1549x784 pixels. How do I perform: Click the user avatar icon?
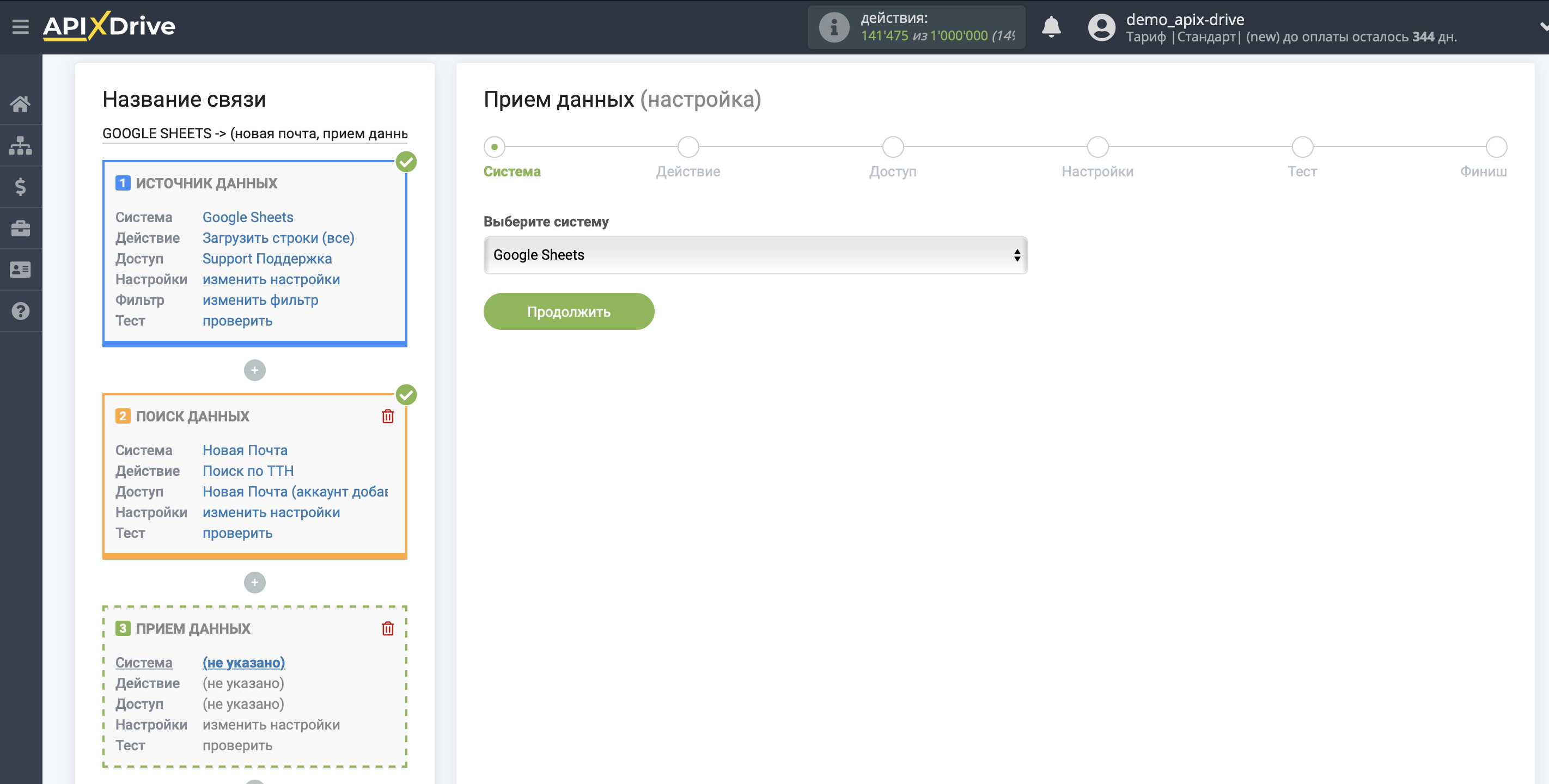click(1102, 28)
